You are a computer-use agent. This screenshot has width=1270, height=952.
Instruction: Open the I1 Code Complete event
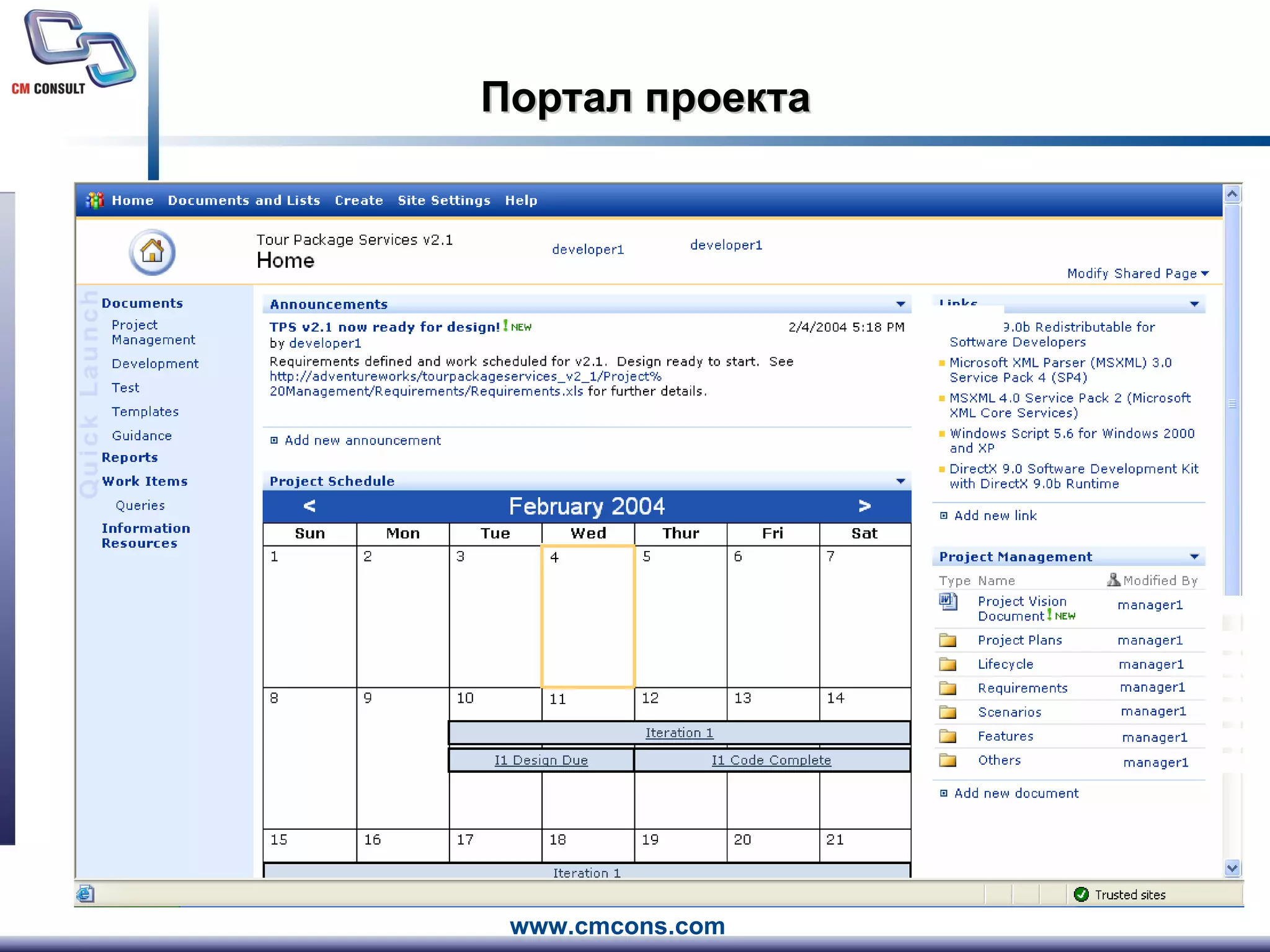[x=771, y=760]
